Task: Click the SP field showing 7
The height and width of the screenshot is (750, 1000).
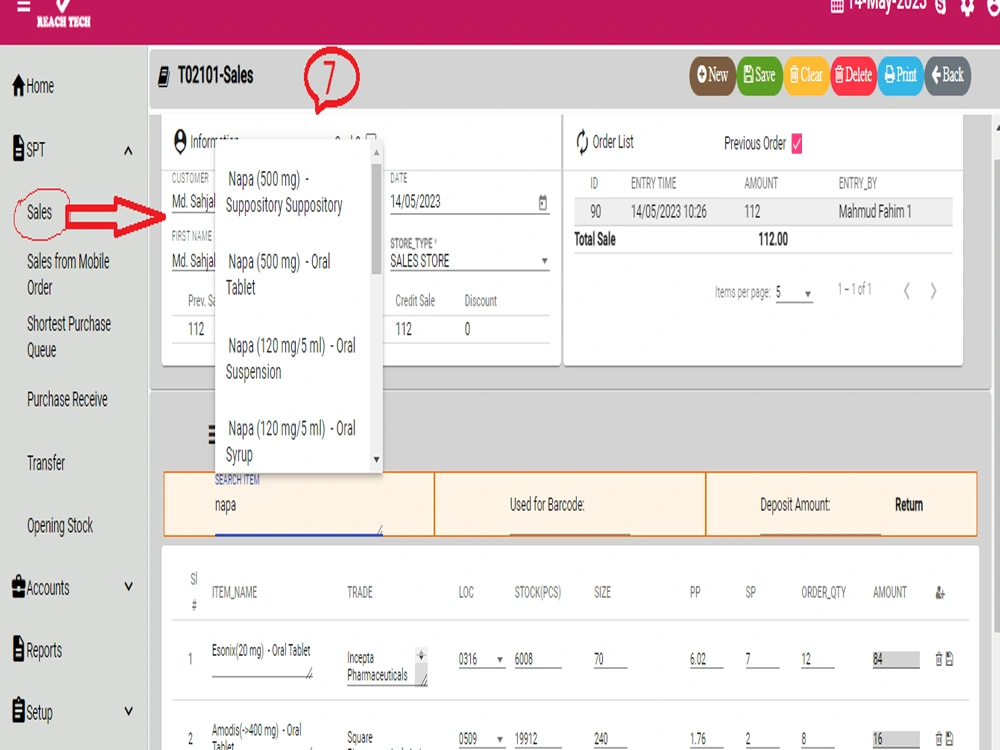Action: point(762,659)
